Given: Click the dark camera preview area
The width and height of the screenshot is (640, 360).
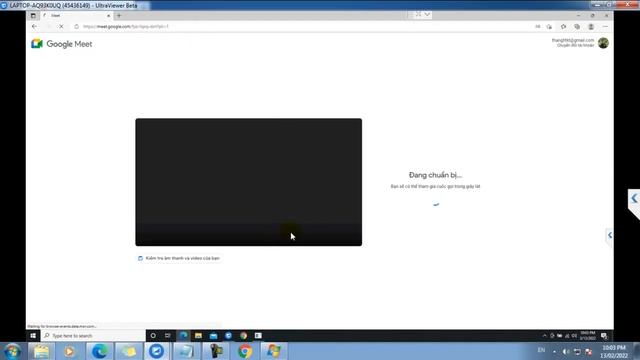Looking at the screenshot, I should point(249,182).
